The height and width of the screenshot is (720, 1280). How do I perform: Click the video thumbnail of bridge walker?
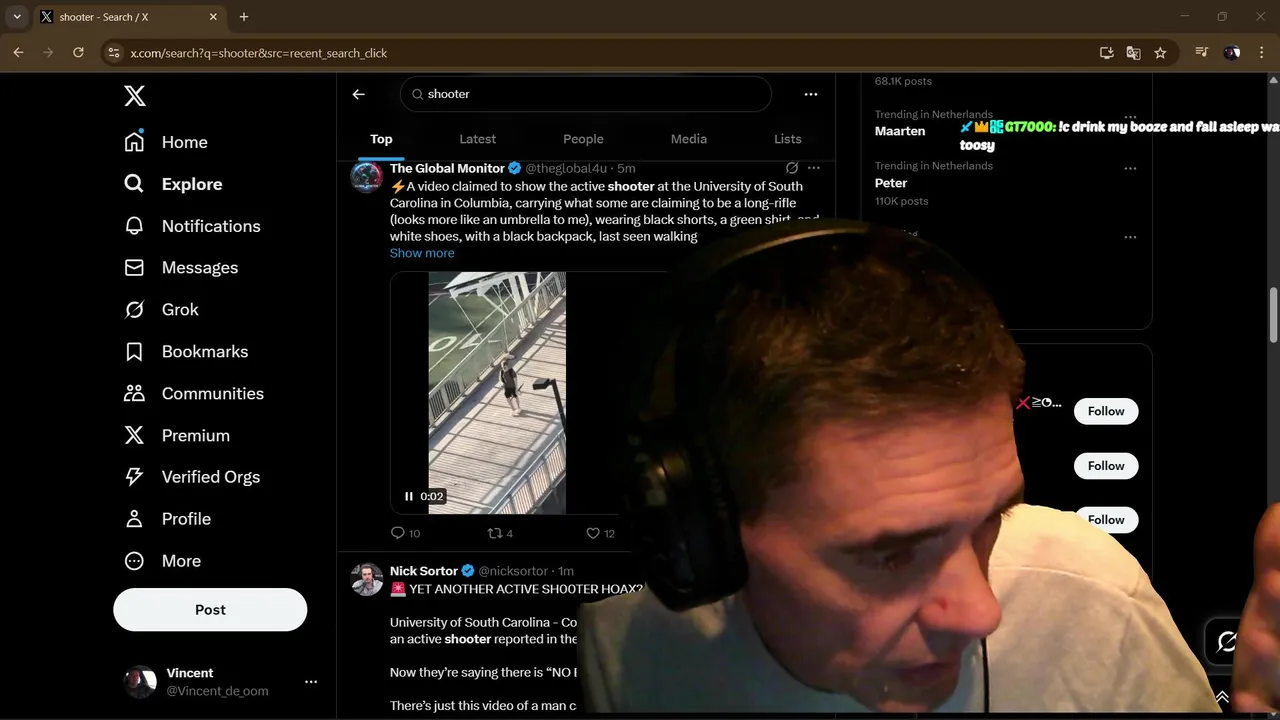point(497,393)
